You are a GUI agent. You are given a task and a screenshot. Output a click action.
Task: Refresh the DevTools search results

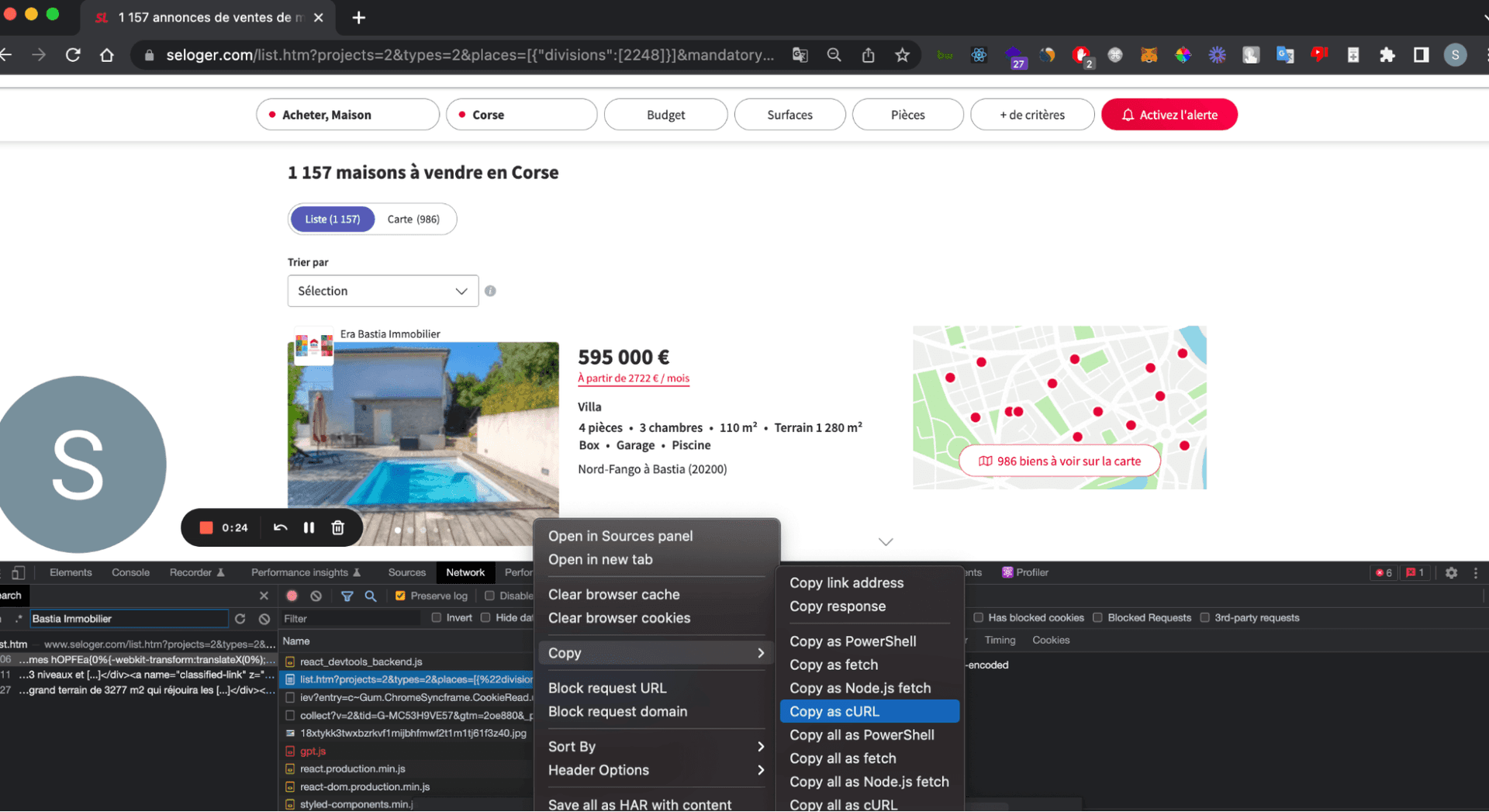coord(240,620)
